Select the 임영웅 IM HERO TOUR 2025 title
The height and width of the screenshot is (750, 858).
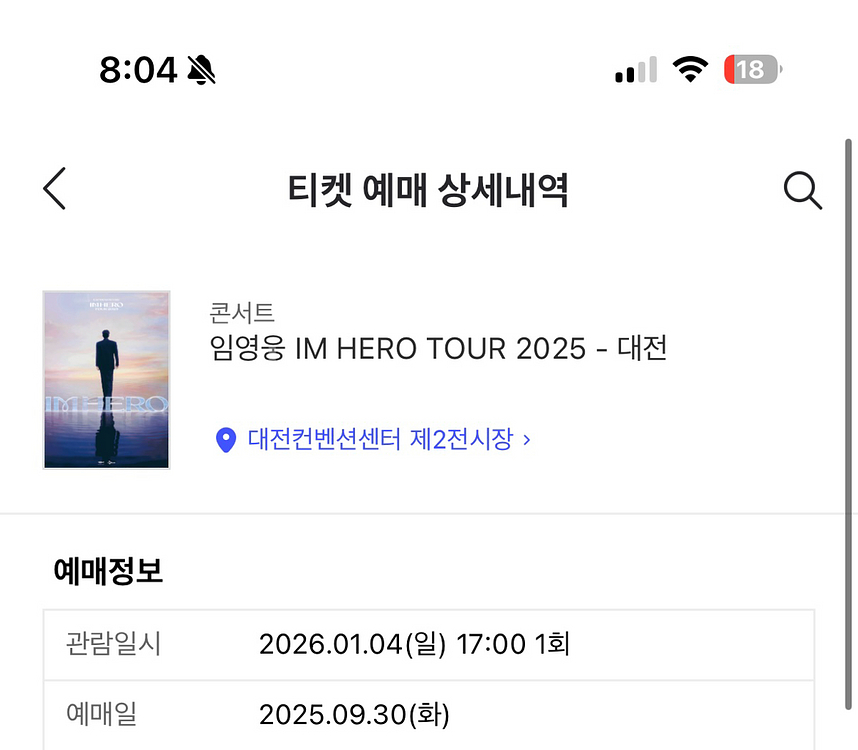tap(438, 349)
